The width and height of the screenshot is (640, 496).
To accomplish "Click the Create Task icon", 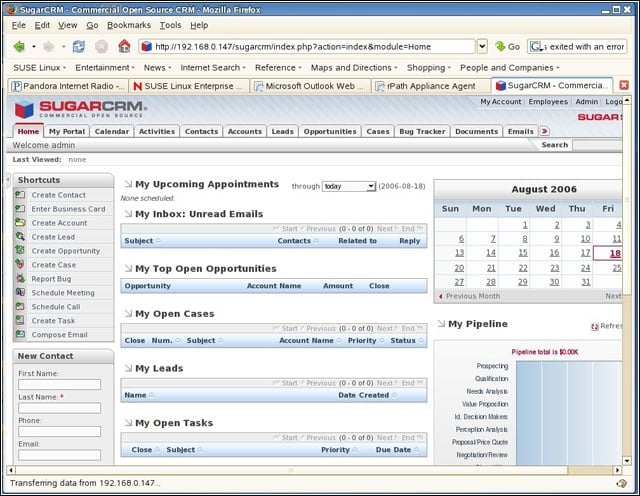I will 20,320.
